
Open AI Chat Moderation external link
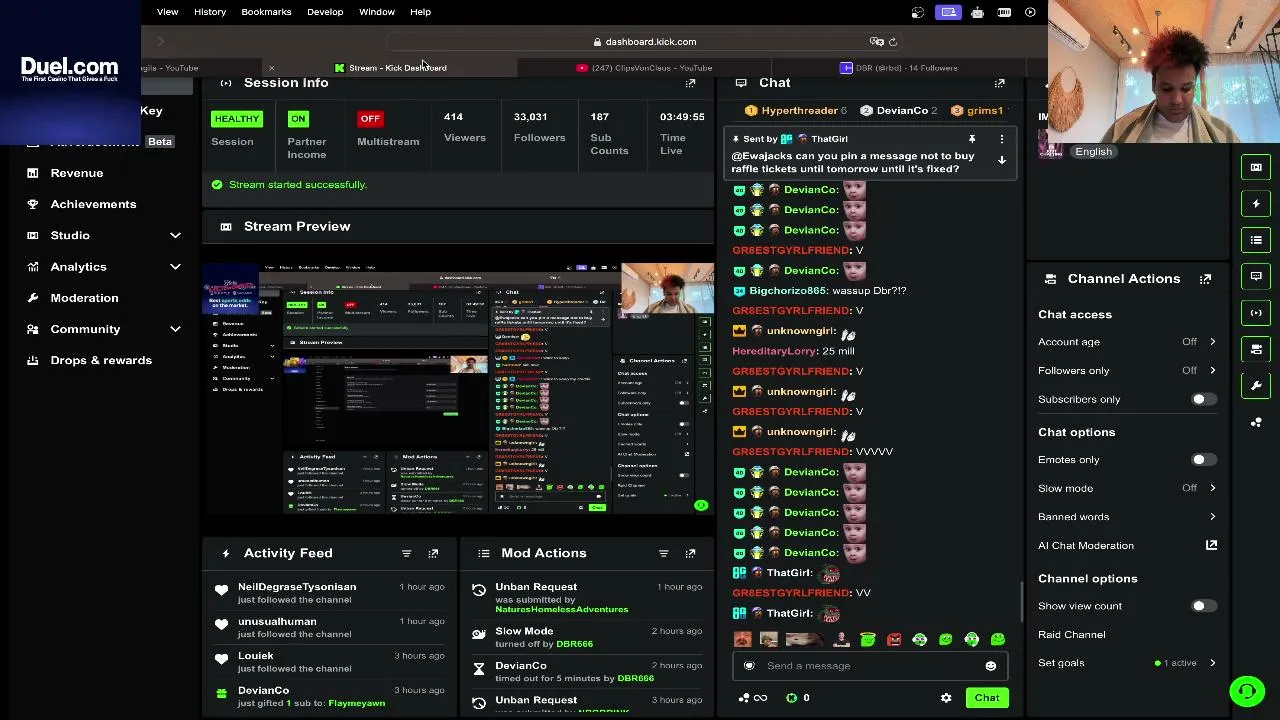(1211, 546)
